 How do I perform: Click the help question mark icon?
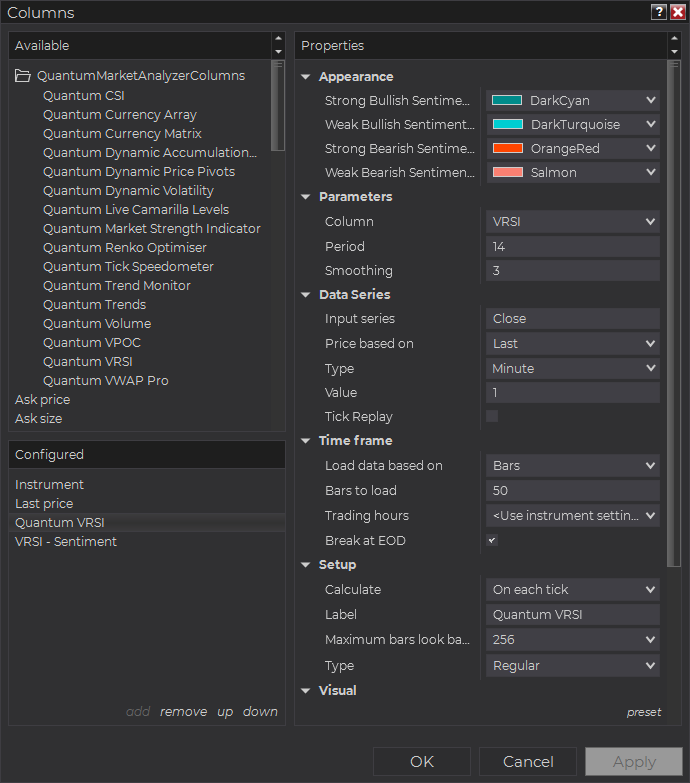[659, 12]
